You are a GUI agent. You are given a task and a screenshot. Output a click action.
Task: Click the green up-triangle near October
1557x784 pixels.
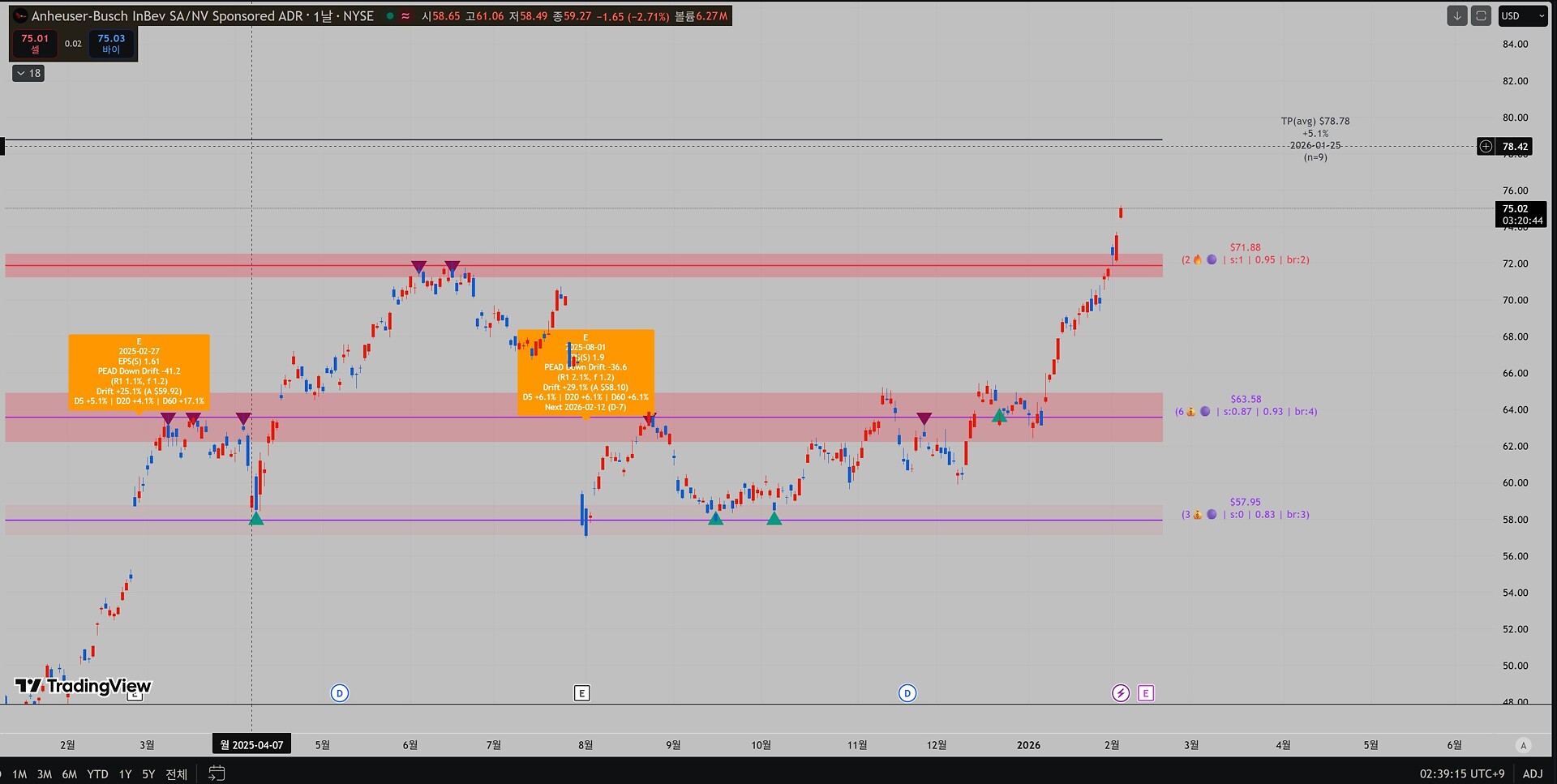pyautogui.click(x=774, y=518)
